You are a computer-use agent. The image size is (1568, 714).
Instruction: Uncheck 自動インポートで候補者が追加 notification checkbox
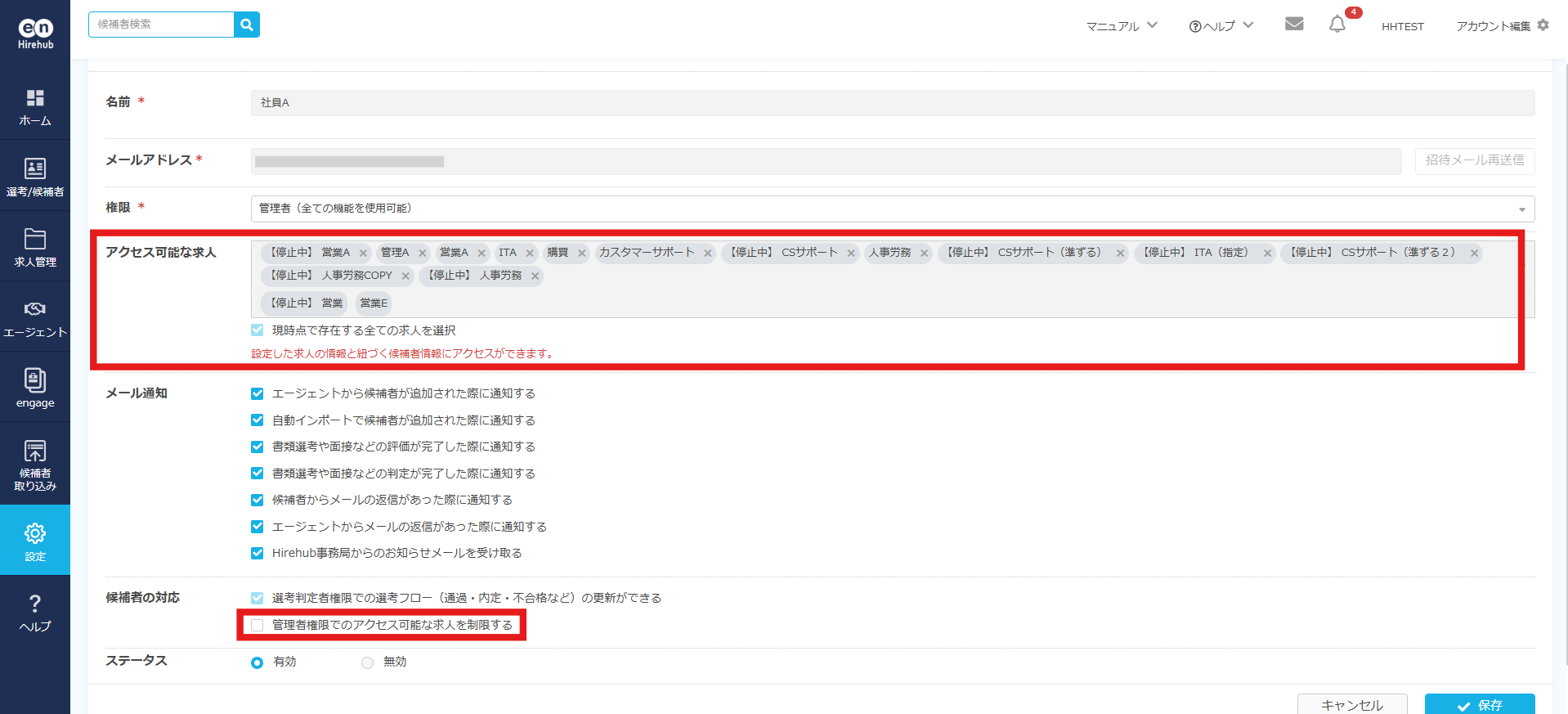[x=258, y=420]
